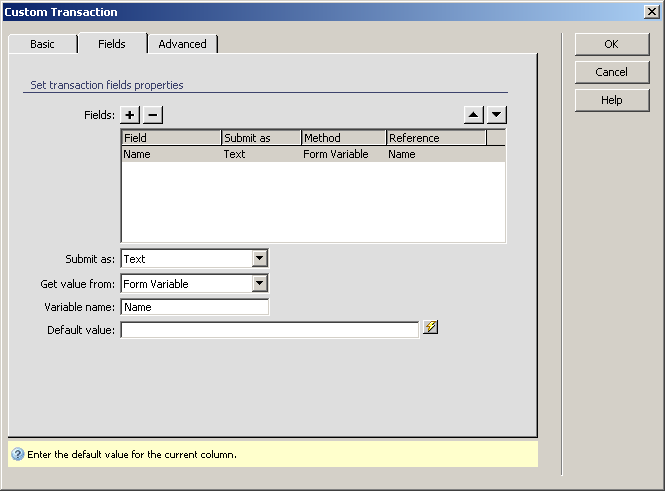
Task: Open Help for this dialog
Action: [x=611, y=100]
